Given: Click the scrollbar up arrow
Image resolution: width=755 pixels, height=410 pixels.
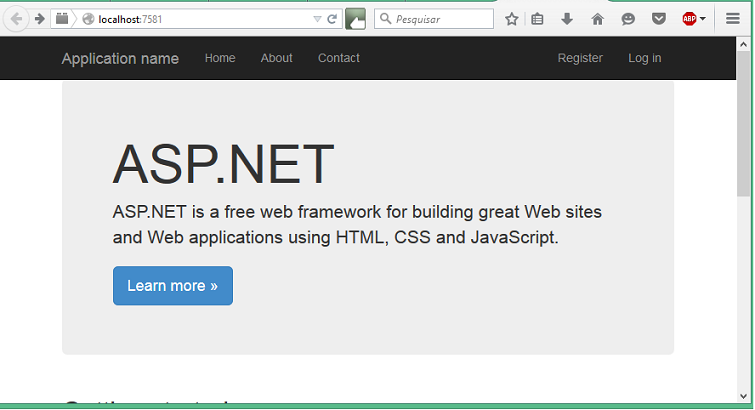Looking at the screenshot, I should (743, 44).
